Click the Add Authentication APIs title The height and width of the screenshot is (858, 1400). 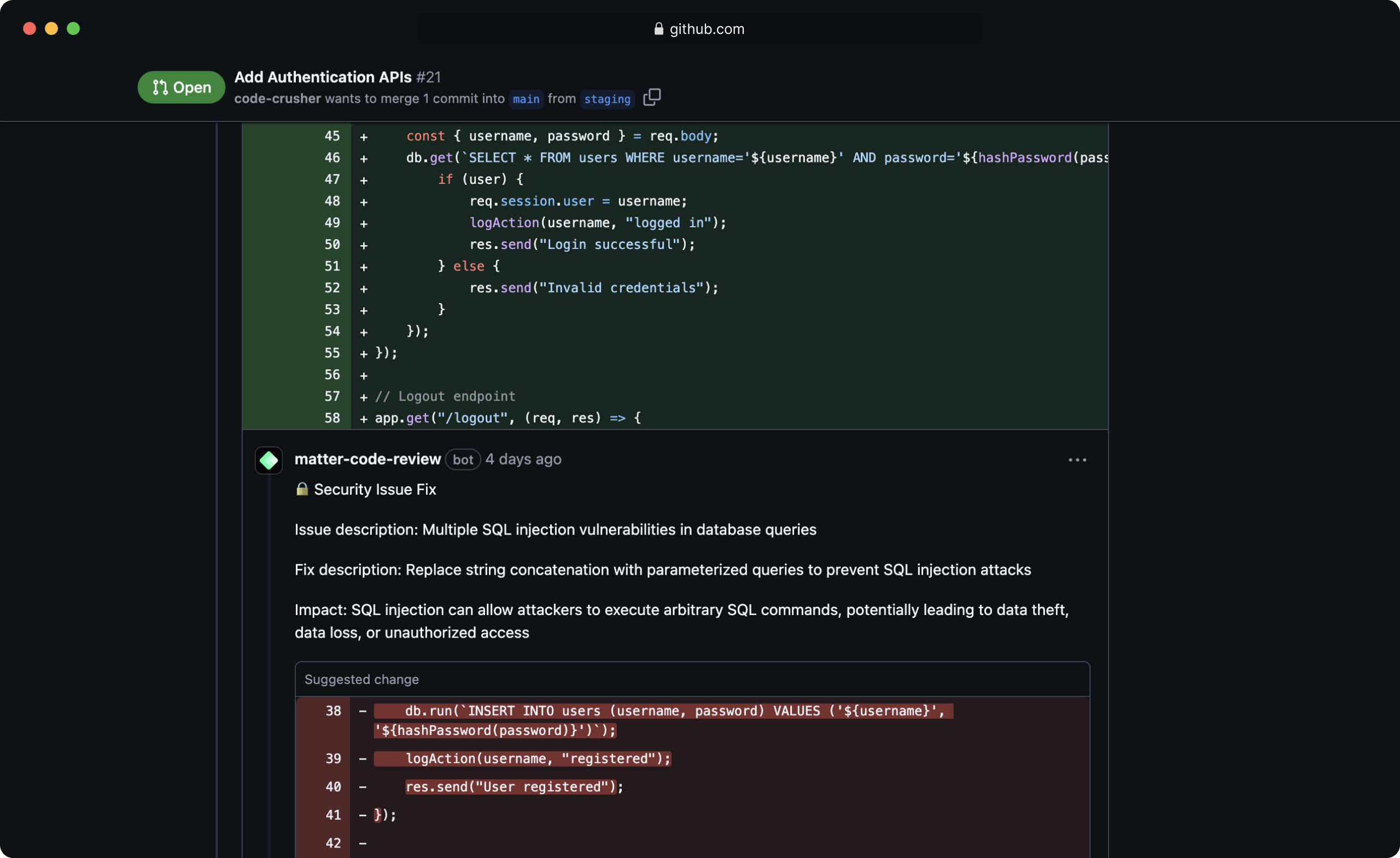point(323,77)
